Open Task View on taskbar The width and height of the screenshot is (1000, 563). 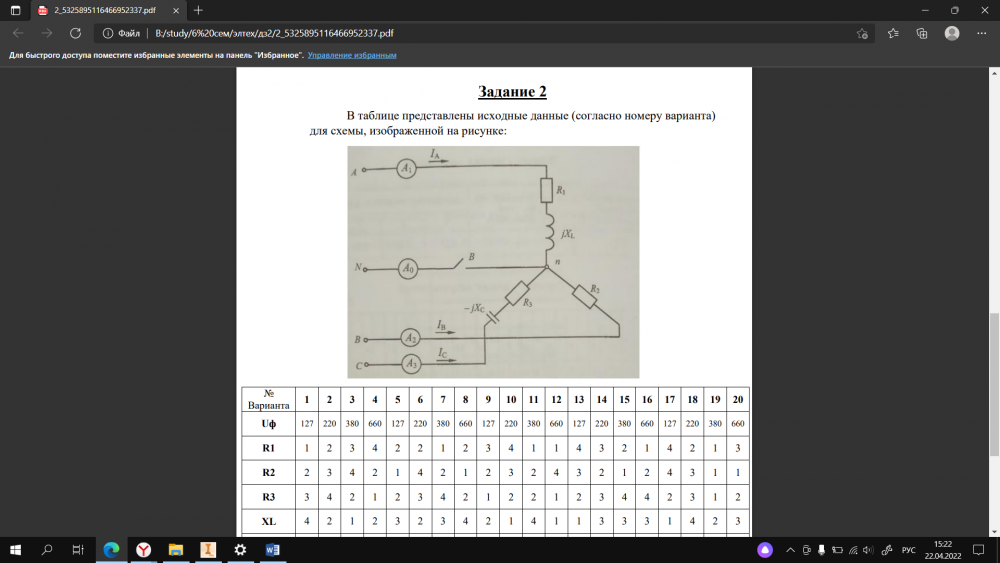coord(78,550)
